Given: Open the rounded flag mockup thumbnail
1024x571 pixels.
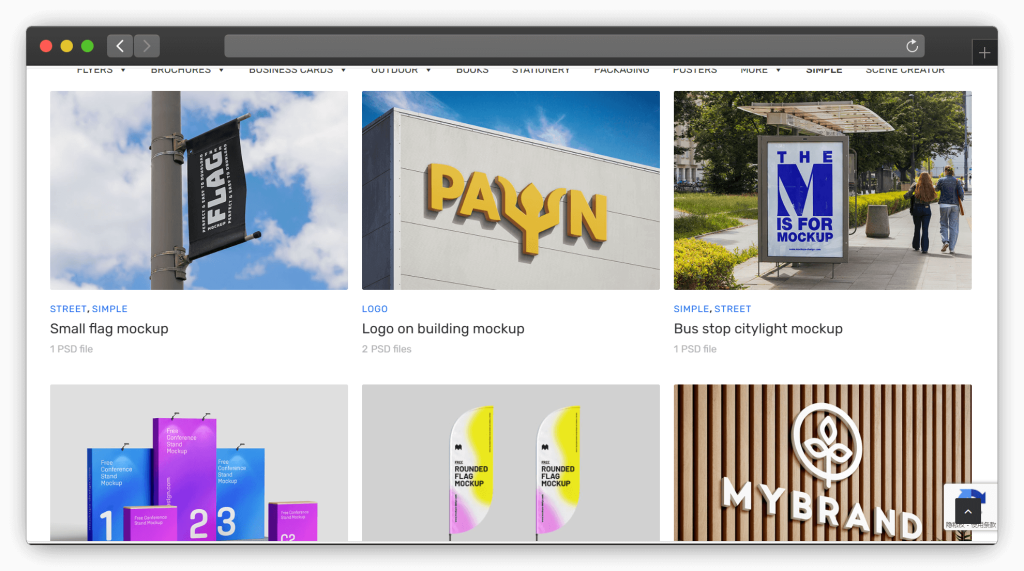Looking at the screenshot, I should pos(510,462).
